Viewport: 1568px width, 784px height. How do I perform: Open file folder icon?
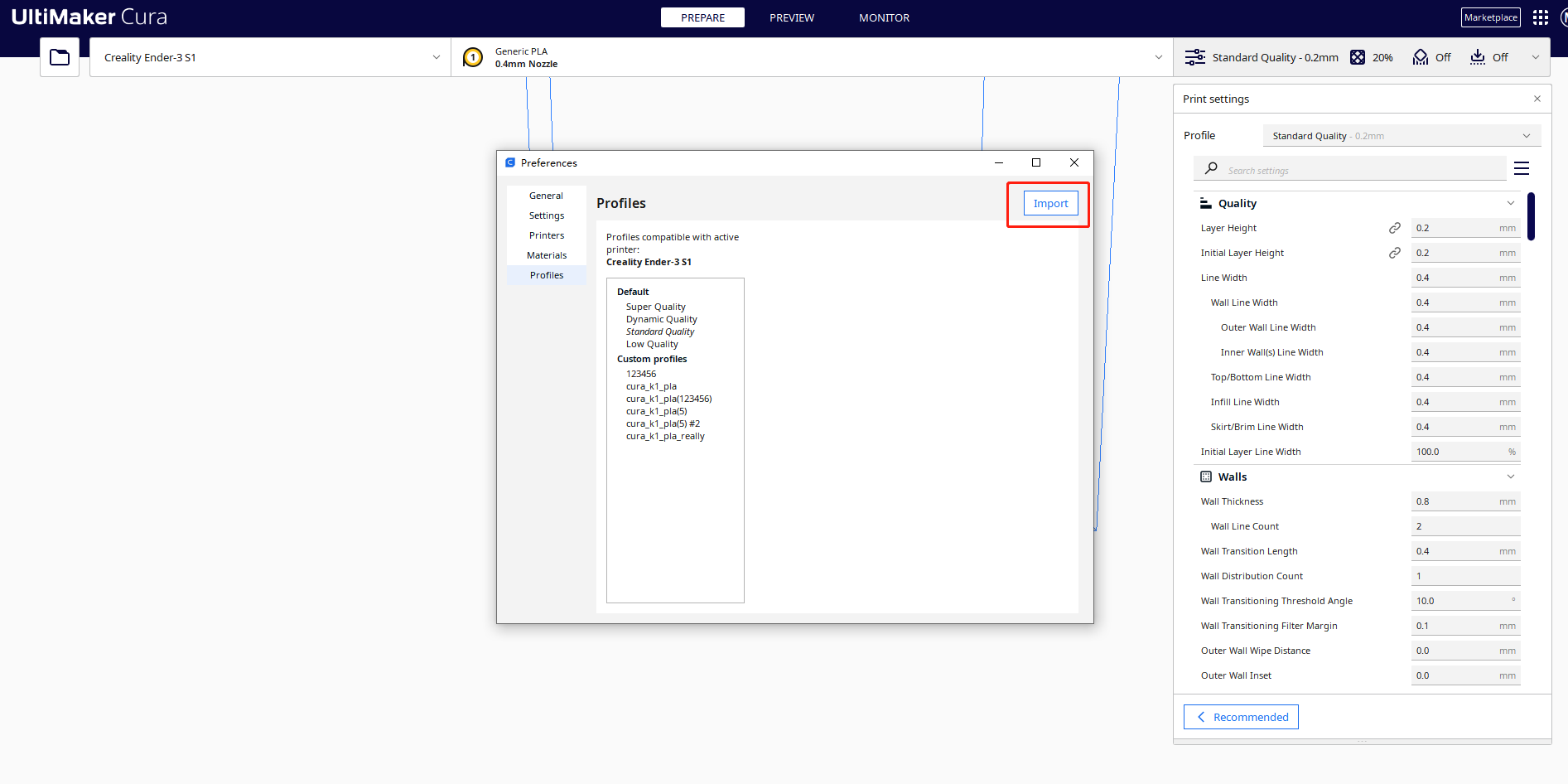click(60, 57)
